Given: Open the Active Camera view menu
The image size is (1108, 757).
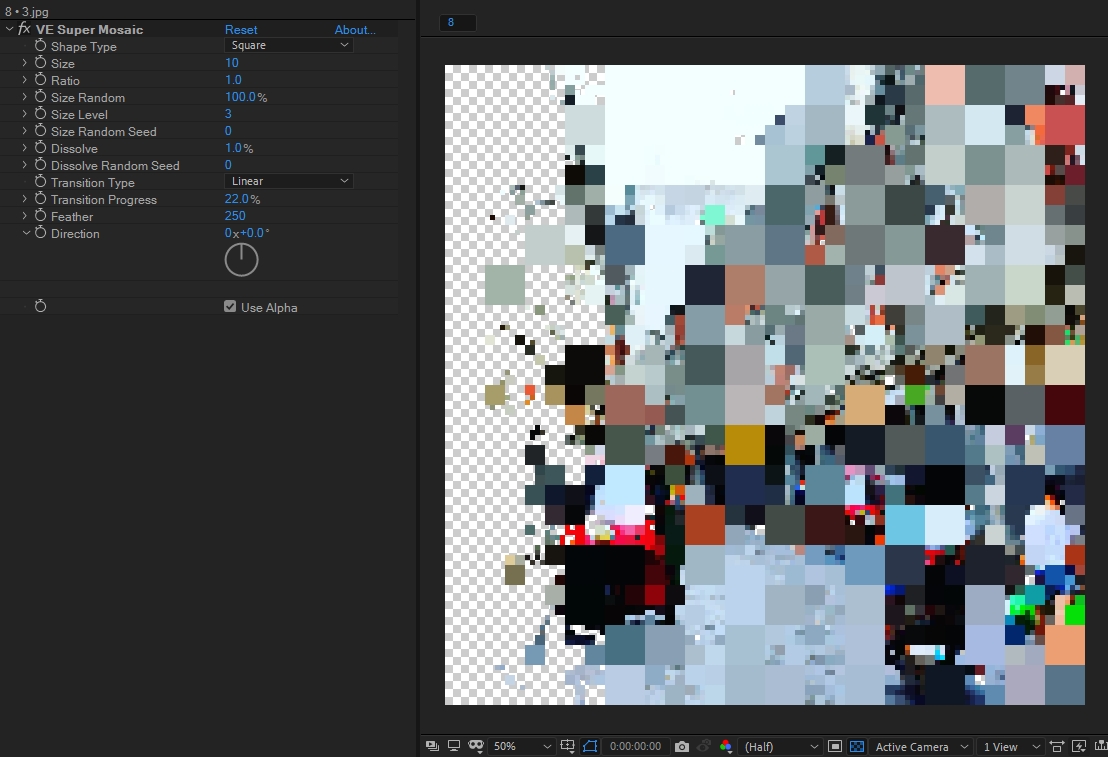Looking at the screenshot, I should coord(920,746).
